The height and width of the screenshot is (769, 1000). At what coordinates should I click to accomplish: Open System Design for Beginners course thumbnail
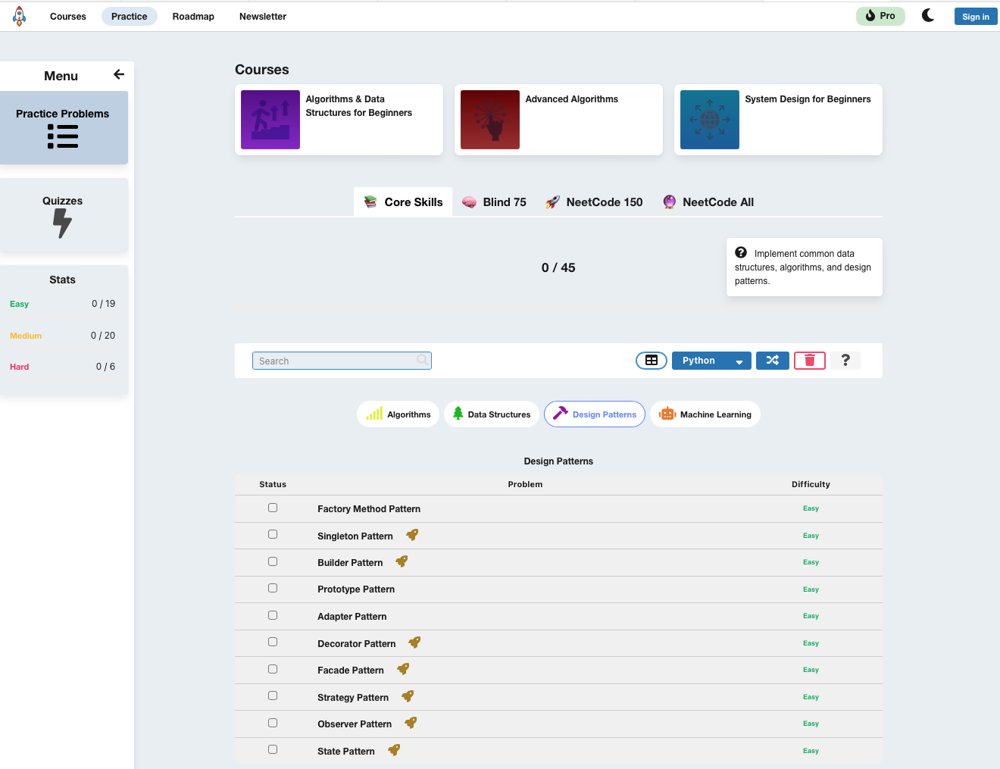pyautogui.click(x=710, y=120)
